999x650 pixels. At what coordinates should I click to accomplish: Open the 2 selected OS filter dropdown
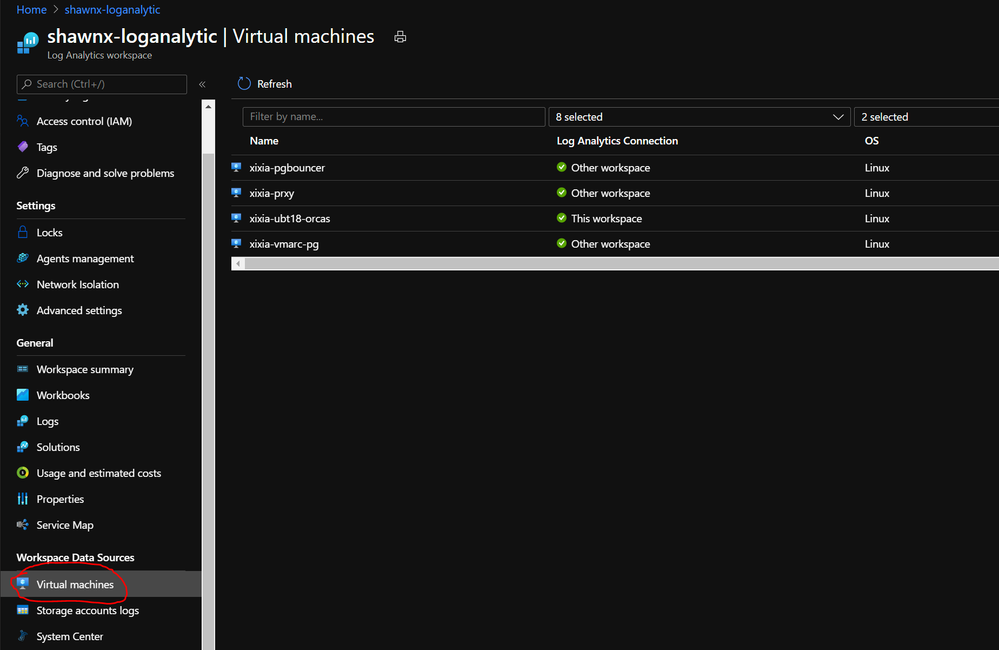(926, 117)
